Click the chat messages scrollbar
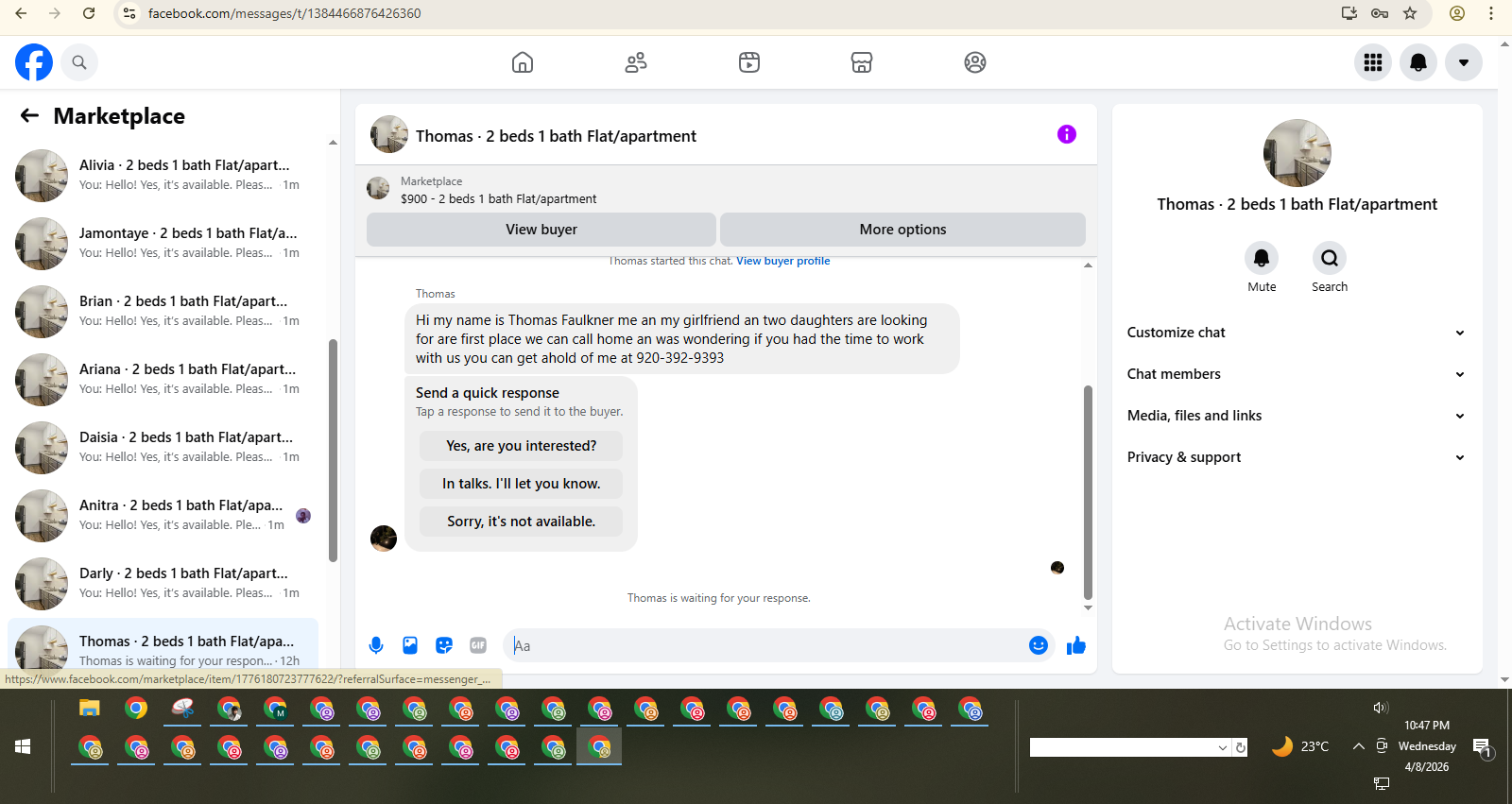This screenshot has height=804, width=1512. click(1088, 492)
